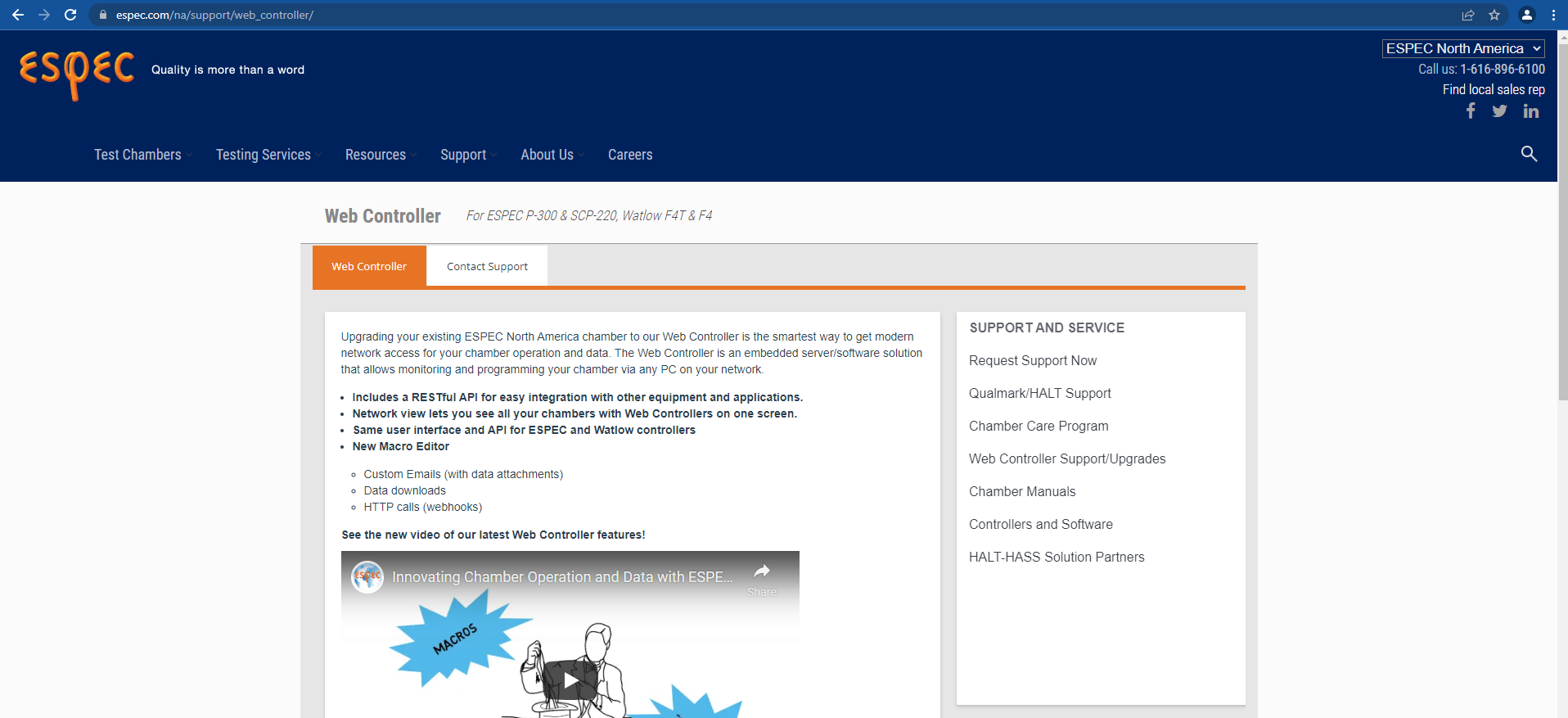Open the ESPEC Facebook page

coord(1471,111)
